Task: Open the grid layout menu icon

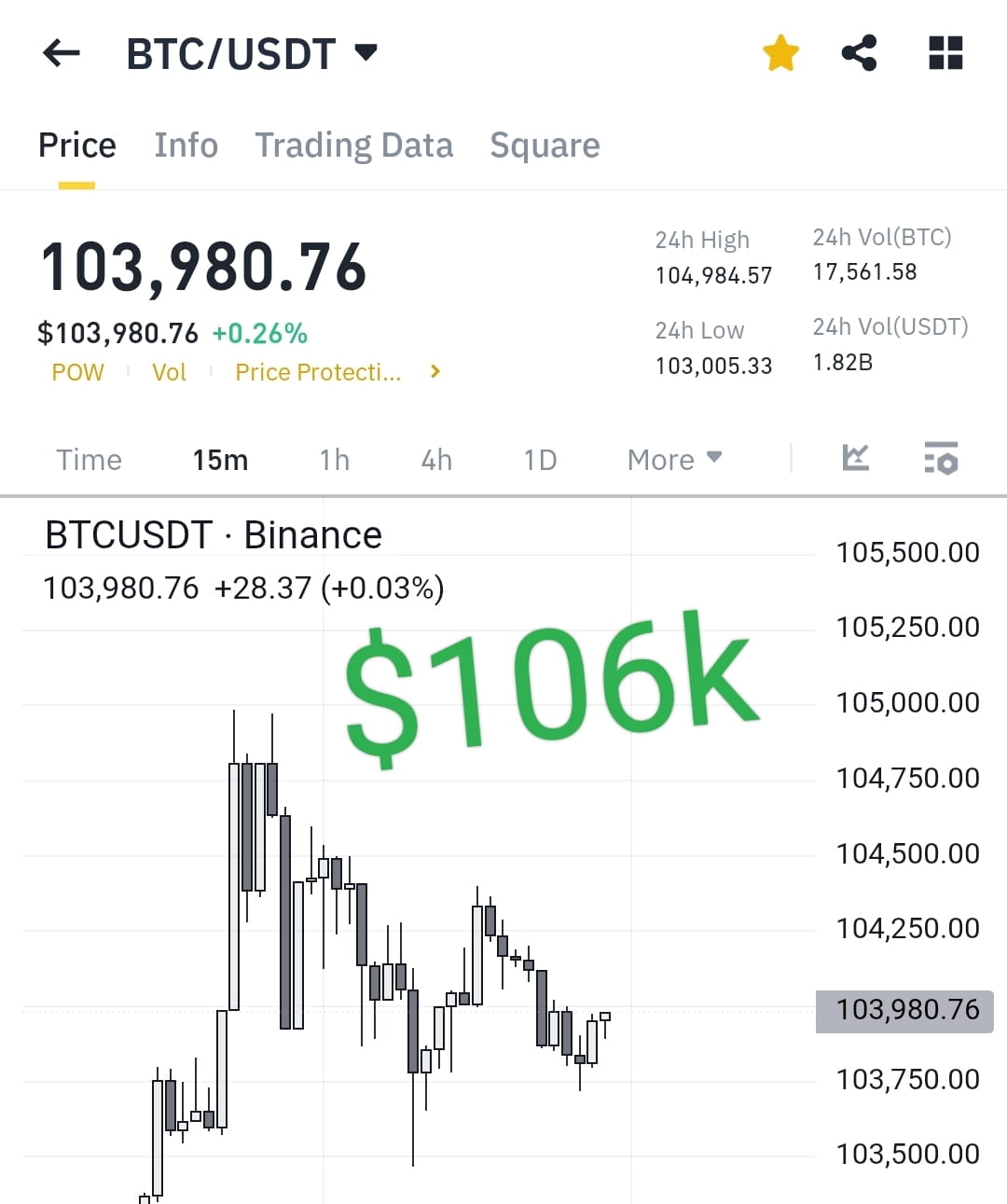Action: tap(945, 53)
